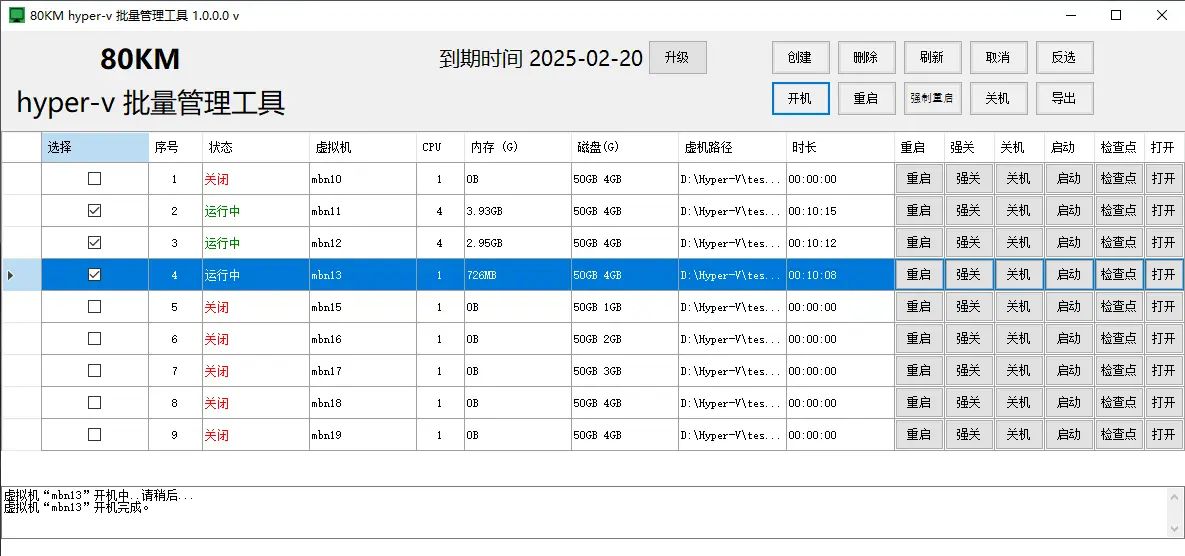Click the 升级 upgrade button
Viewport: 1185px width, 556px height.
point(678,57)
